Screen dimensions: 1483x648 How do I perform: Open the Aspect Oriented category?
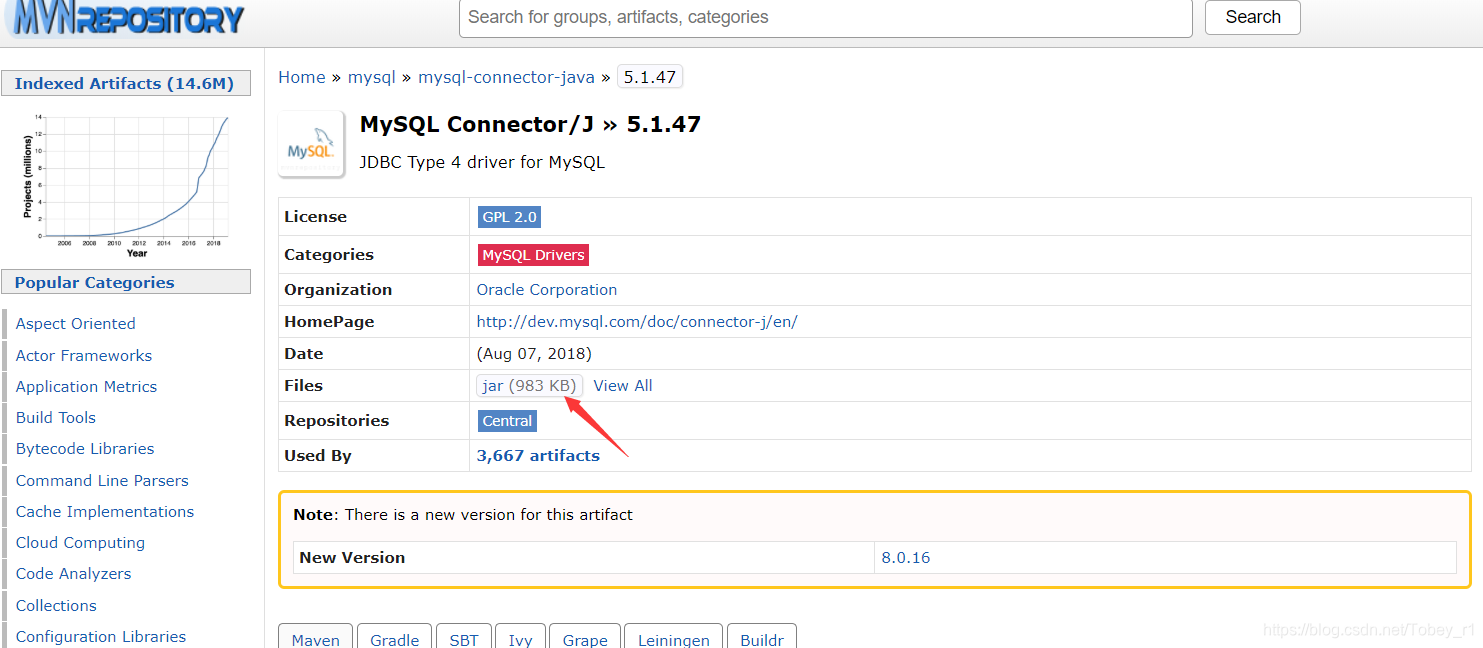[76, 324]
